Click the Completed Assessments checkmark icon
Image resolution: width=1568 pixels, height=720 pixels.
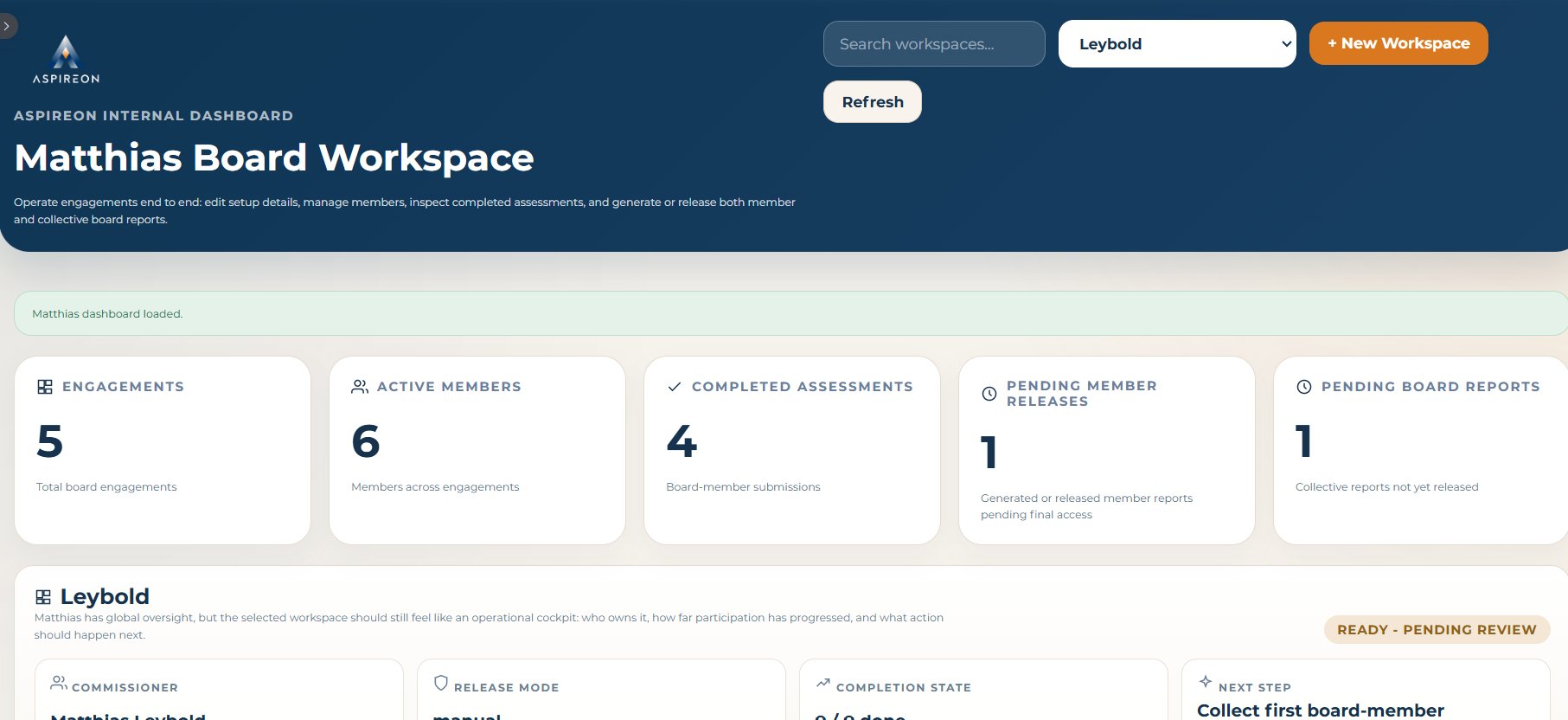coord(675,387)
